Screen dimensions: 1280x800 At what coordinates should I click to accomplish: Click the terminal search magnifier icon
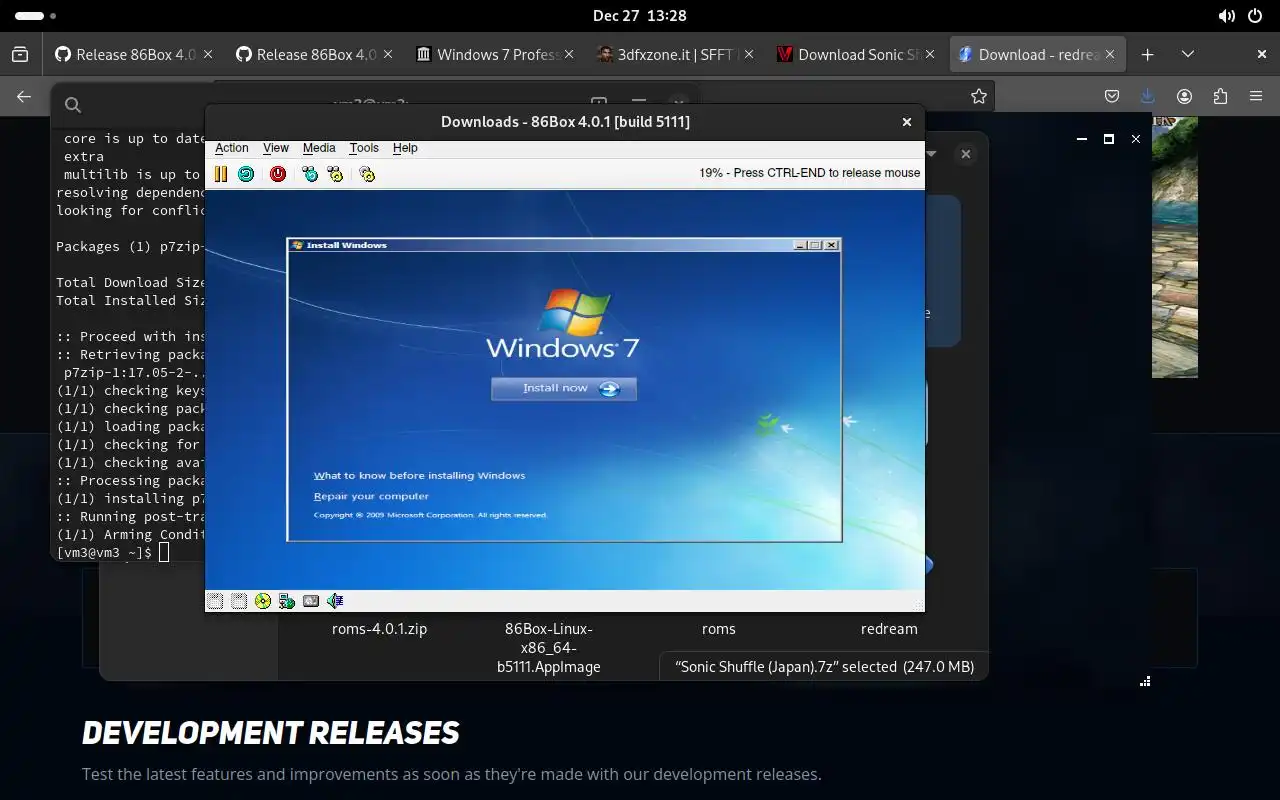(x=73, y=105)
